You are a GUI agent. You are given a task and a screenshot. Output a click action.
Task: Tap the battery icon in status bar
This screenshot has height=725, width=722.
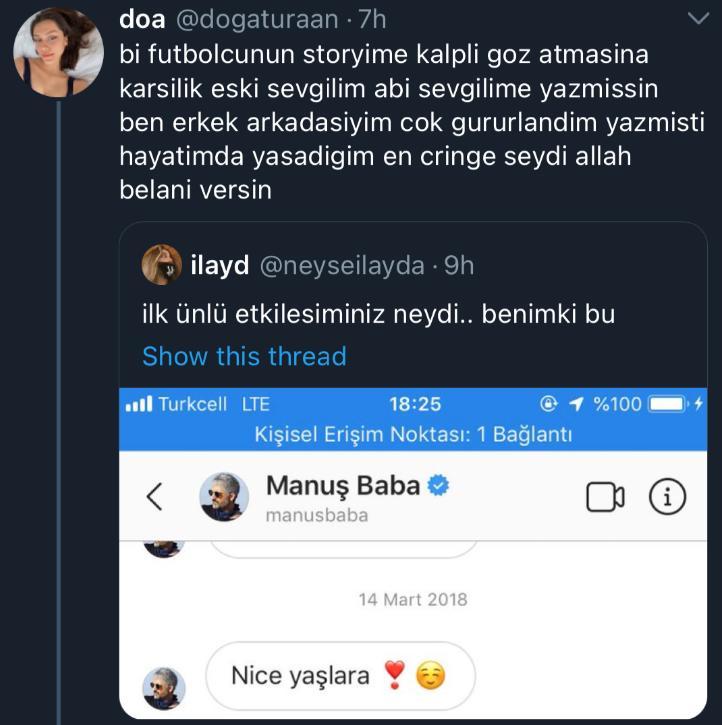click(x=668, y=405)
